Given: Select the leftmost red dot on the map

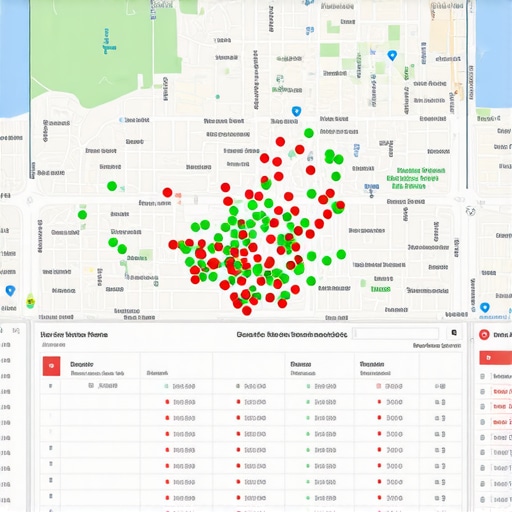Looking at the screenshot, I should [x=167, y=192].
